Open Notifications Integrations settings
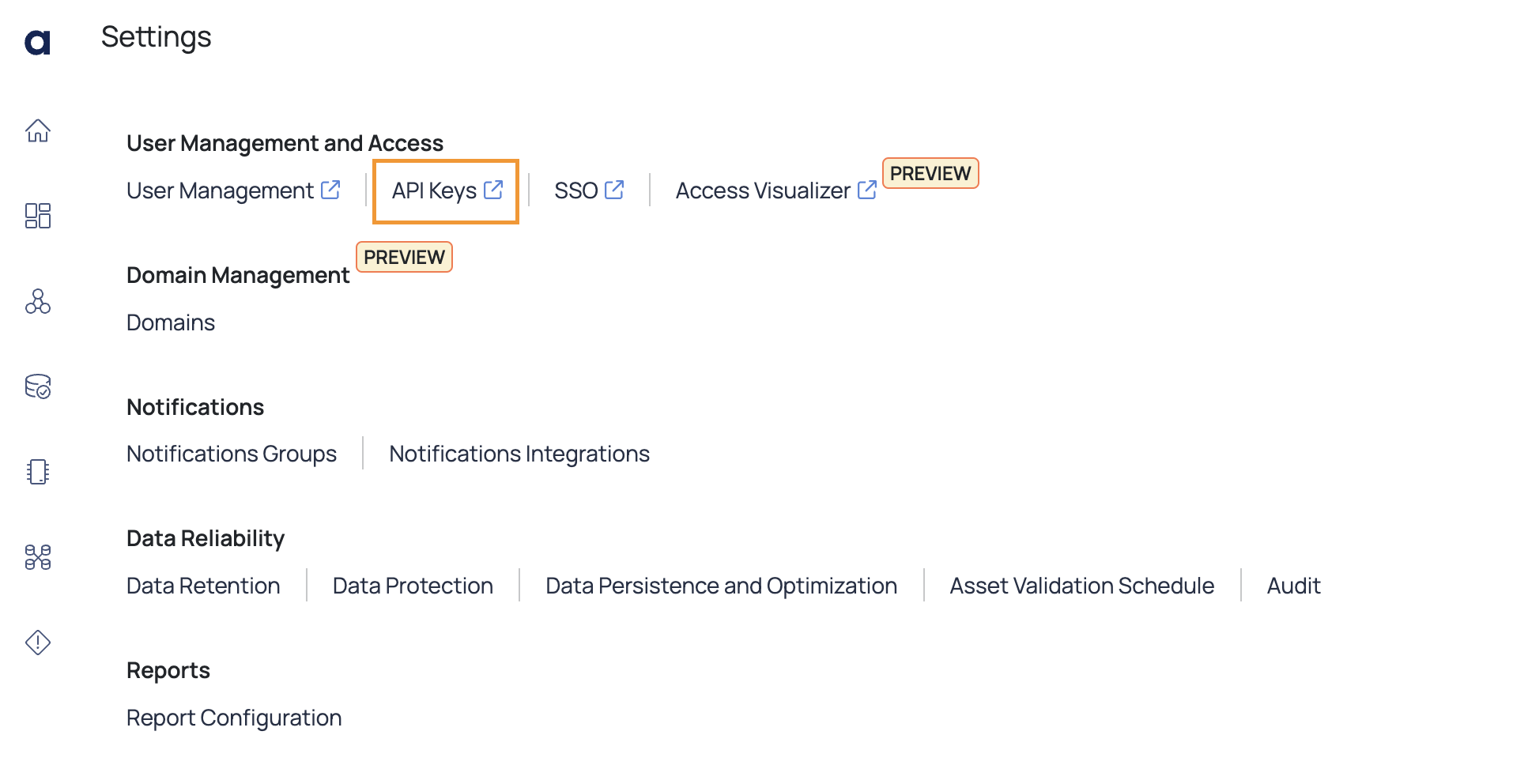This screenshot has height=784, width=1513. point(519,454)
